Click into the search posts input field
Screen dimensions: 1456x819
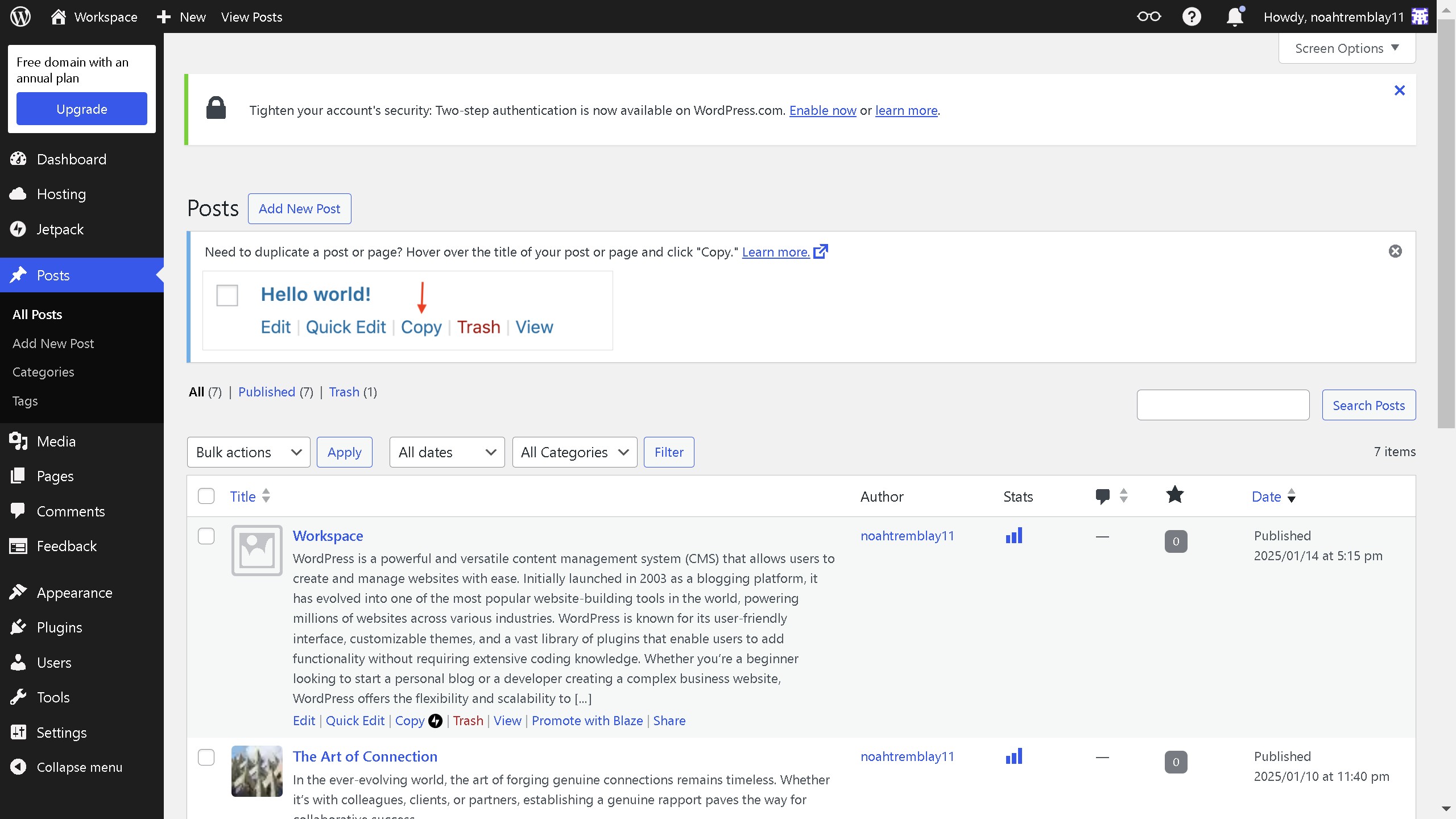(1223, 405)
